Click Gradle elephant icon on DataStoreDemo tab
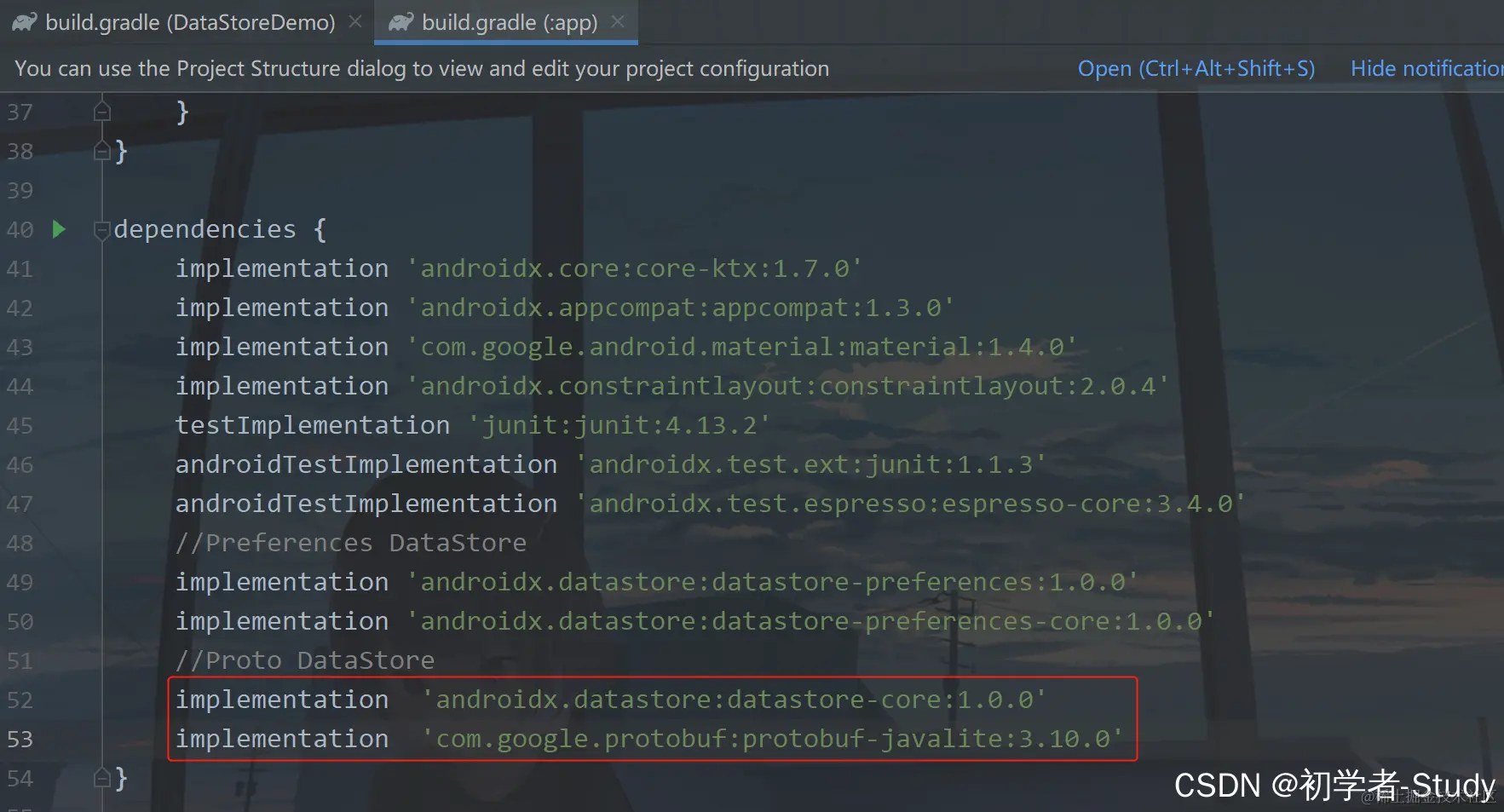1504x812 pixels. (25, 22)
